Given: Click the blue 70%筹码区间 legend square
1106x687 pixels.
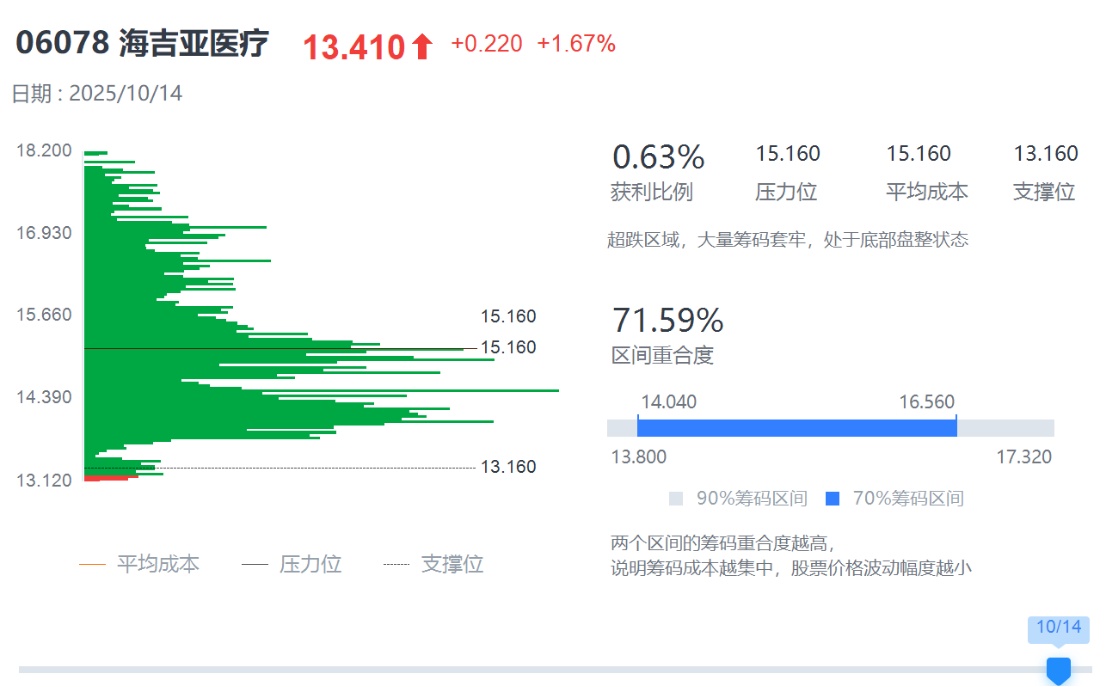Looking at the screenshot, I should (833, 499).
